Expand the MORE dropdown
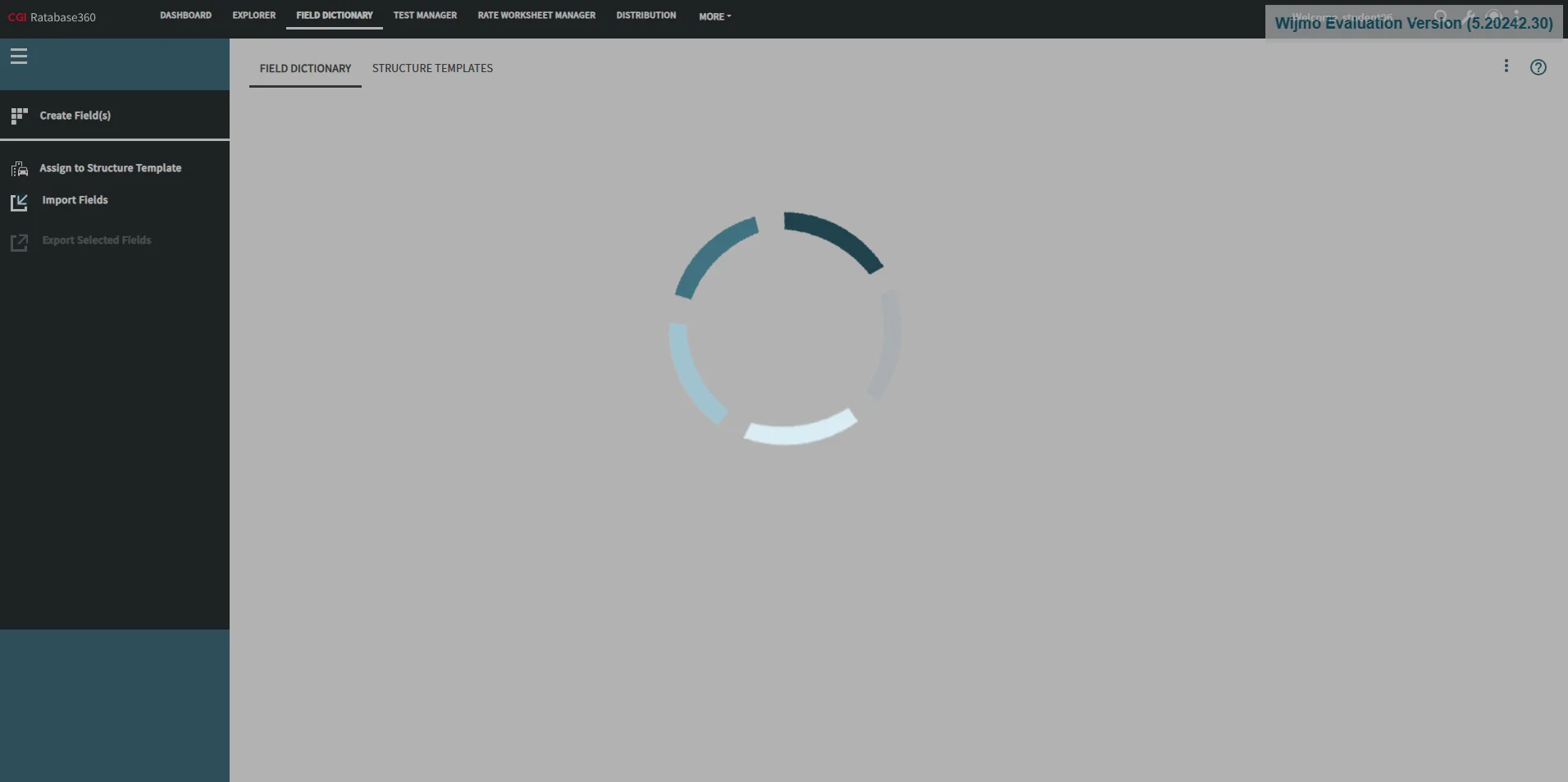1568x782 pixels. [713, 16]
